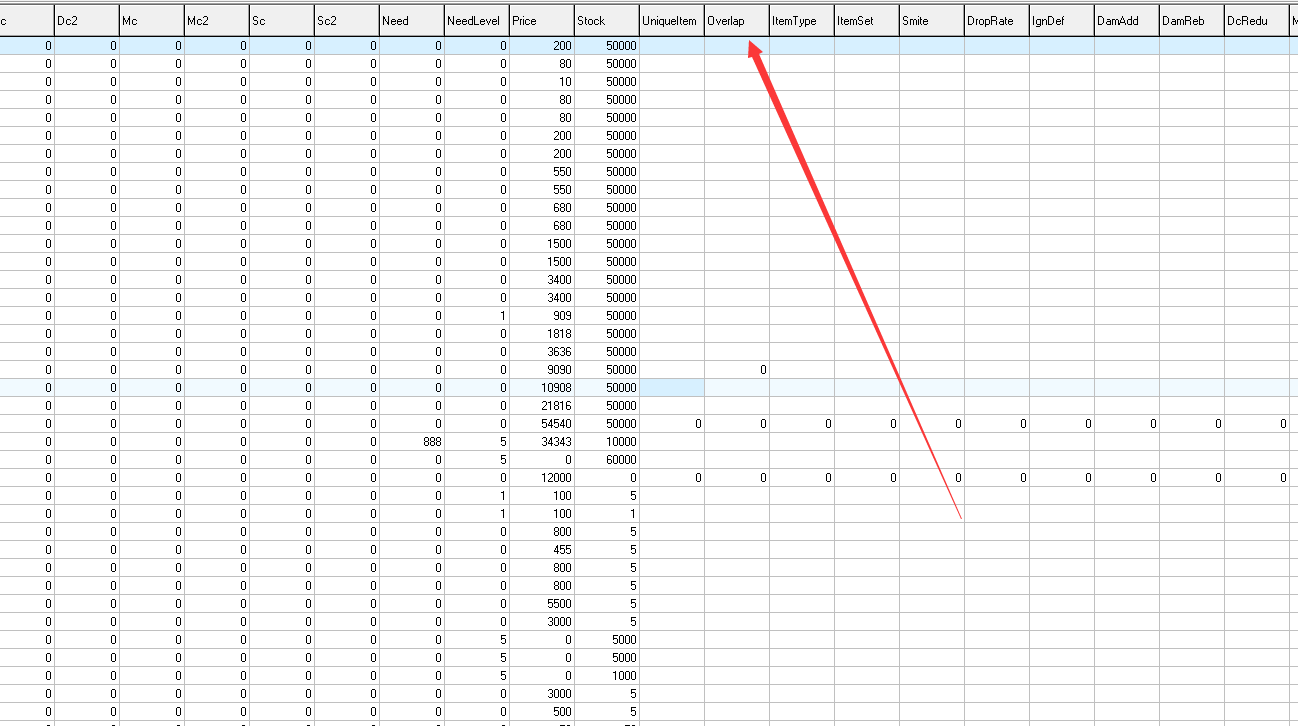The height and width of the screenshot is (726, 1298).
Task: Click the IgnDef column header
Action: (x=1061, y=21)
